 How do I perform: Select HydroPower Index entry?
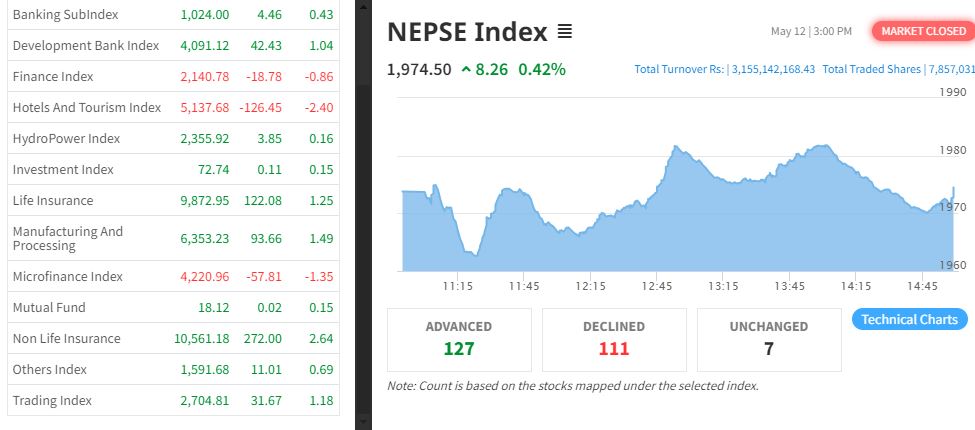click(x=66, y=139)
